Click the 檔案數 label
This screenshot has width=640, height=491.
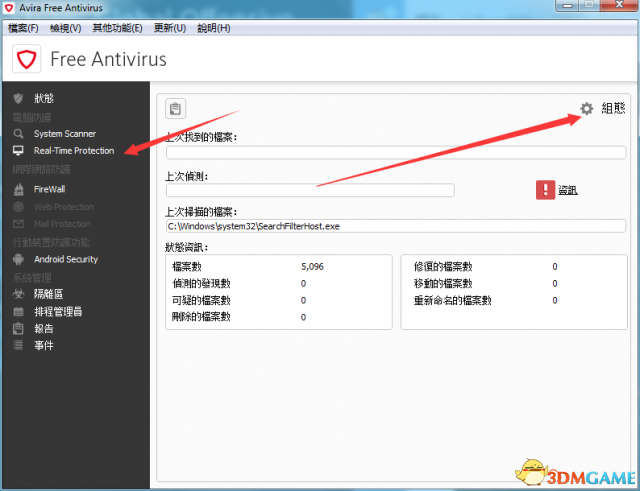tap(187, 267)
